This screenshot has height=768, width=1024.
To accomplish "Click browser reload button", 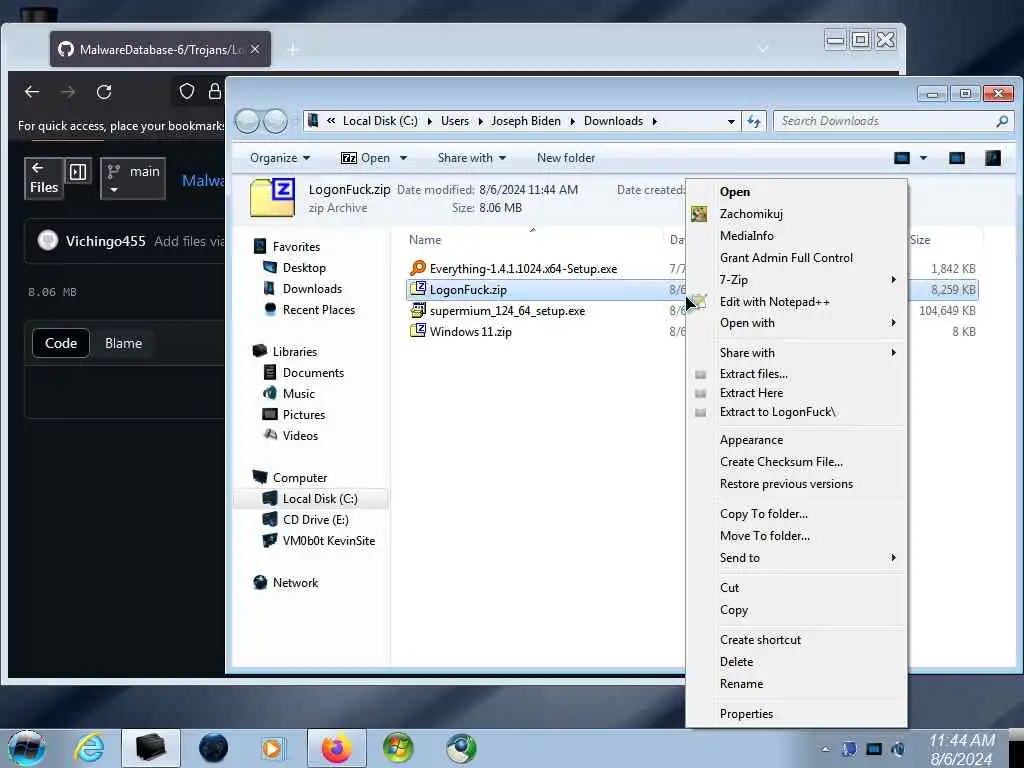I will [x=104, y=92].
